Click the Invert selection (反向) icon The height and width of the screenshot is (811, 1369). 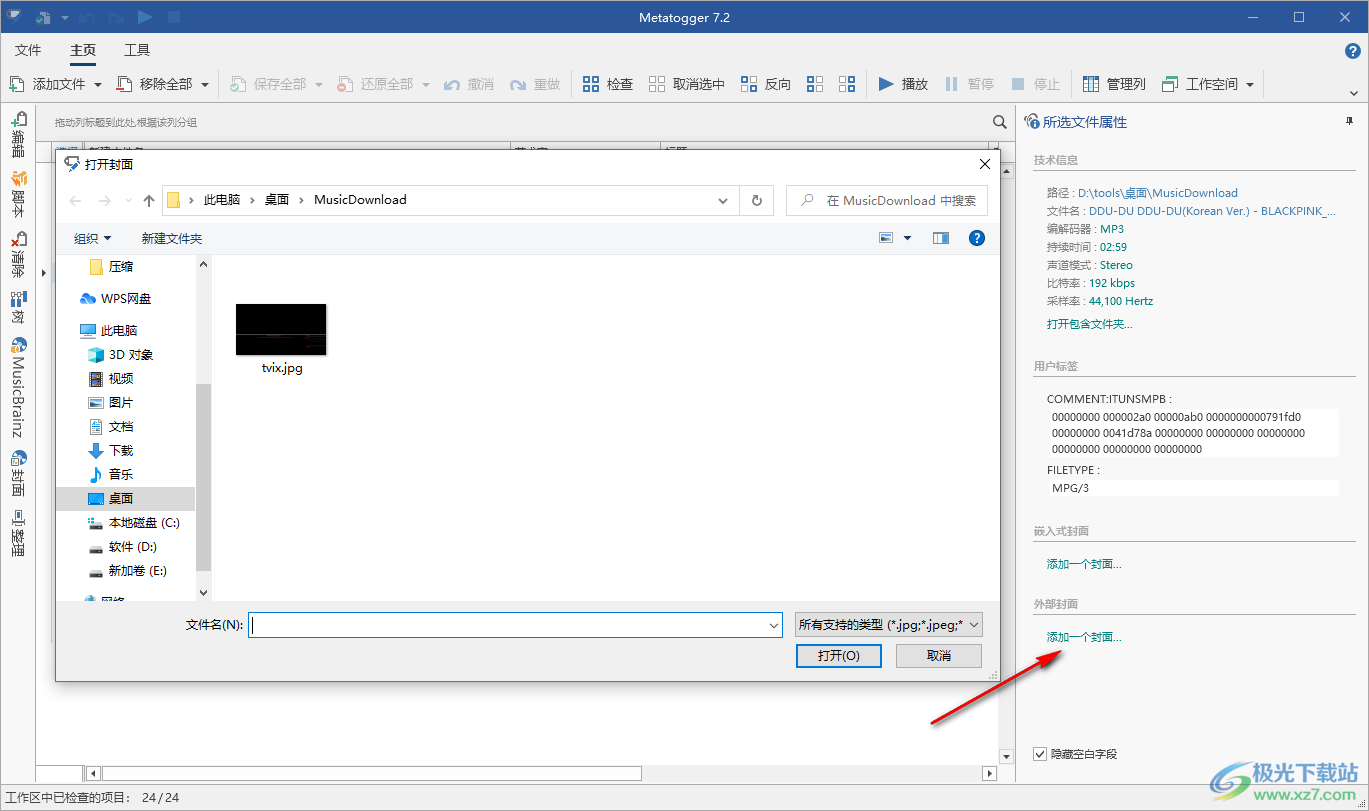pos(749,84)
